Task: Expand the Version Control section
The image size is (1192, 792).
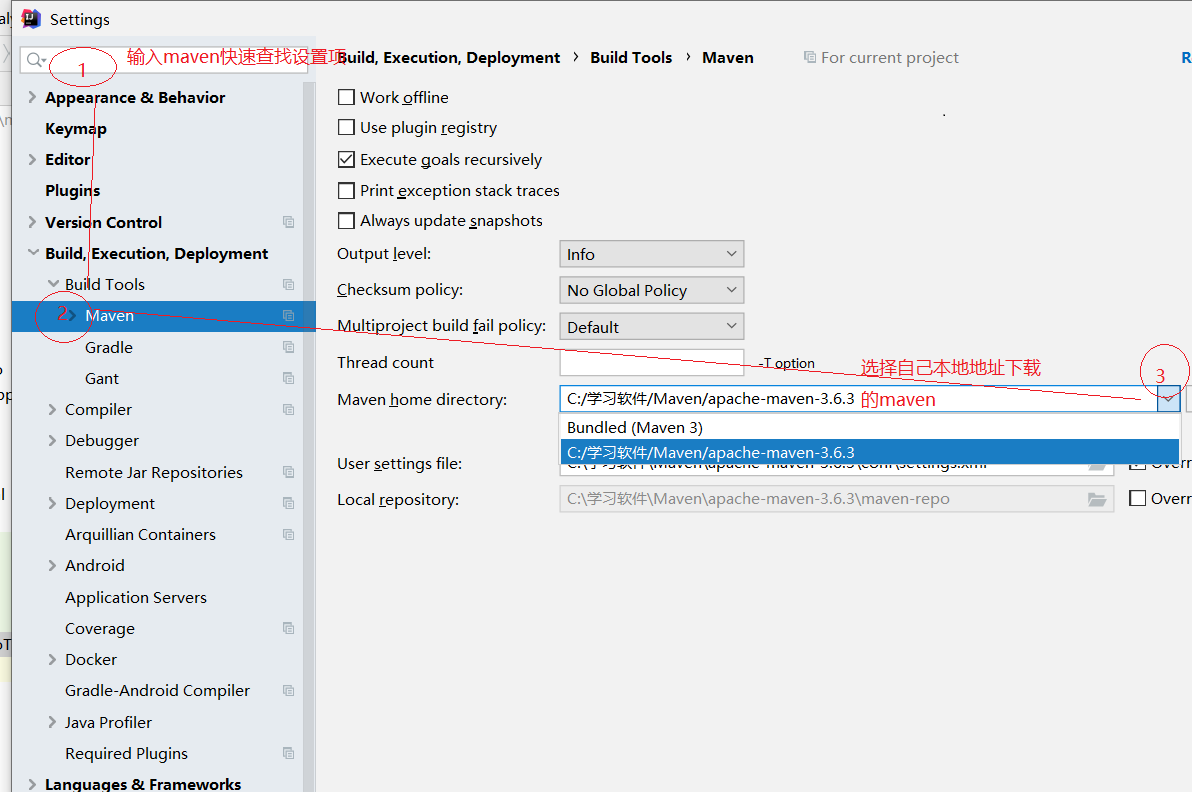Action: click(x=32, y=222)
